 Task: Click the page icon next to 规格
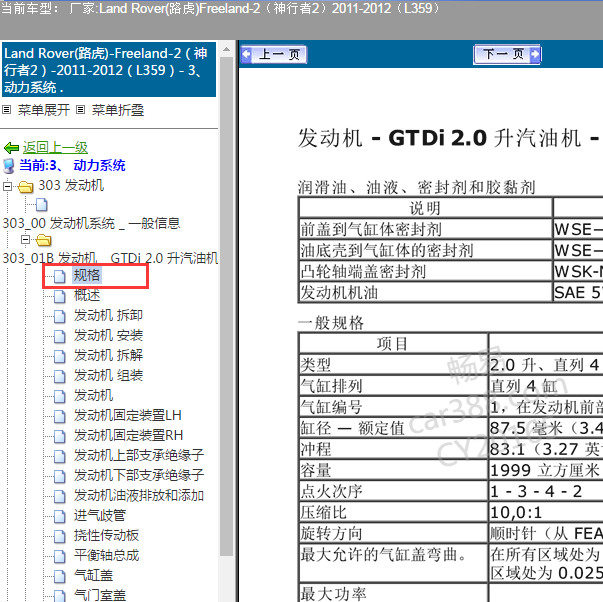(x=60, y=276)
